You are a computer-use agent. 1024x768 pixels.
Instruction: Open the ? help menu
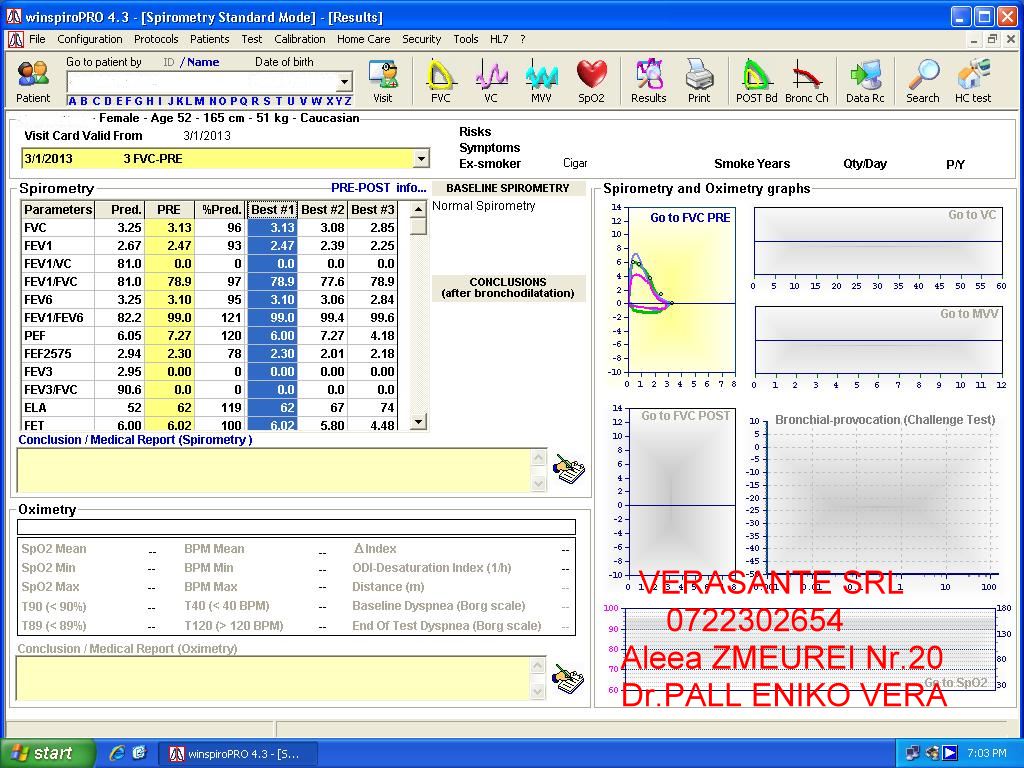click(522, 39)
